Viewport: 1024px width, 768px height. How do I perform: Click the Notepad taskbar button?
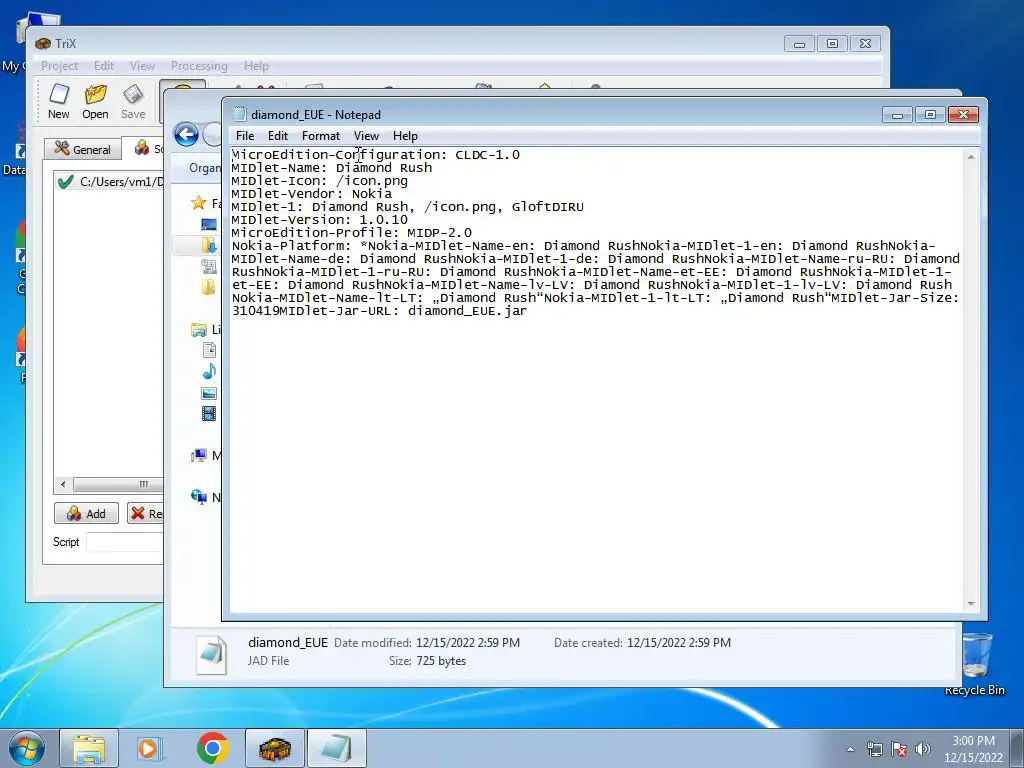336,748
